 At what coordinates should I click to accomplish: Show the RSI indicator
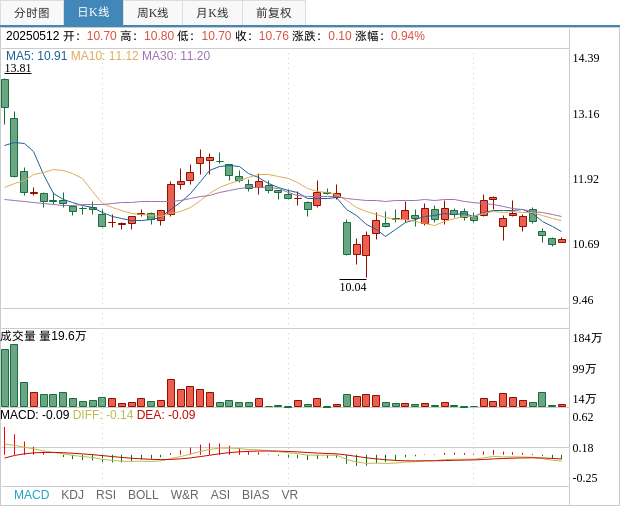point(106,495)
